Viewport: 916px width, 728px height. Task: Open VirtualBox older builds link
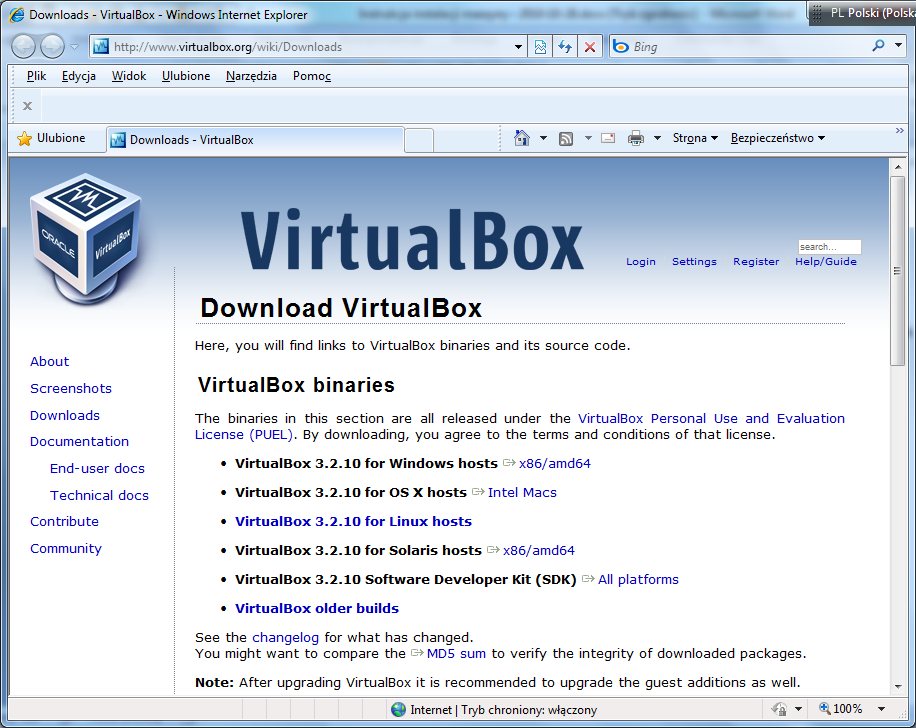pos(317,608)
